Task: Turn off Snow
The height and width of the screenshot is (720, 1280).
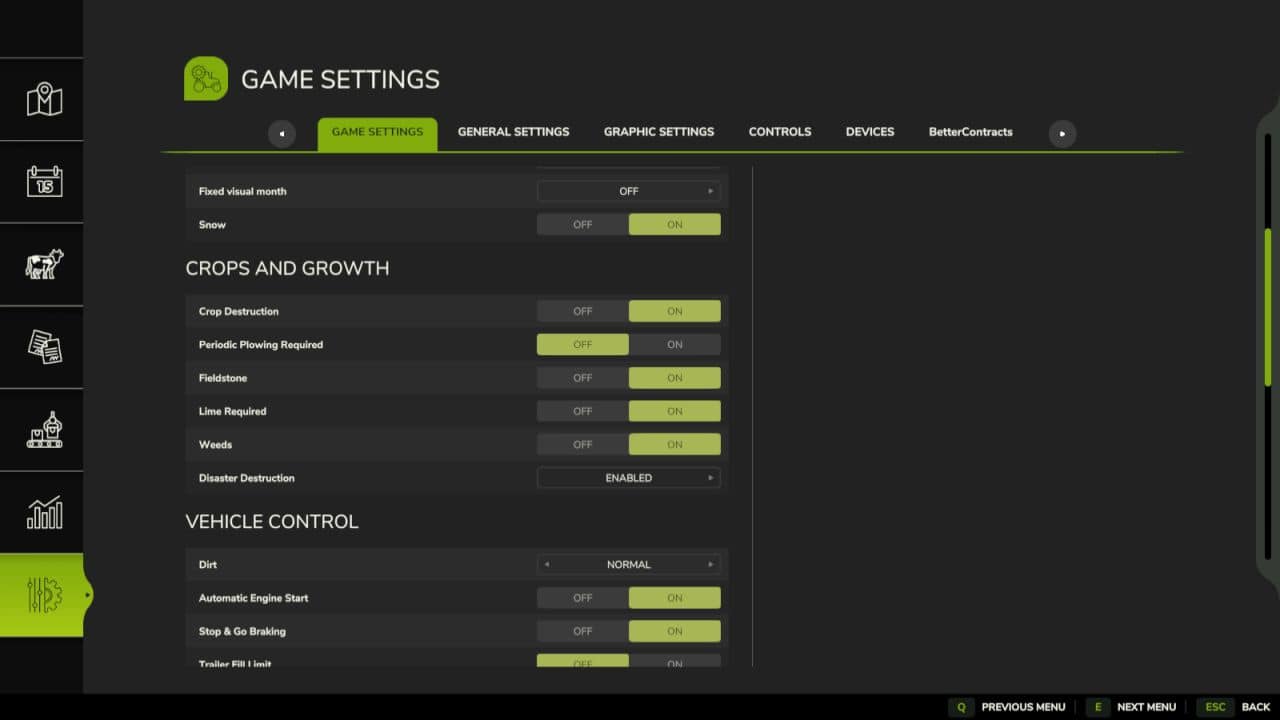Action: 582,224
